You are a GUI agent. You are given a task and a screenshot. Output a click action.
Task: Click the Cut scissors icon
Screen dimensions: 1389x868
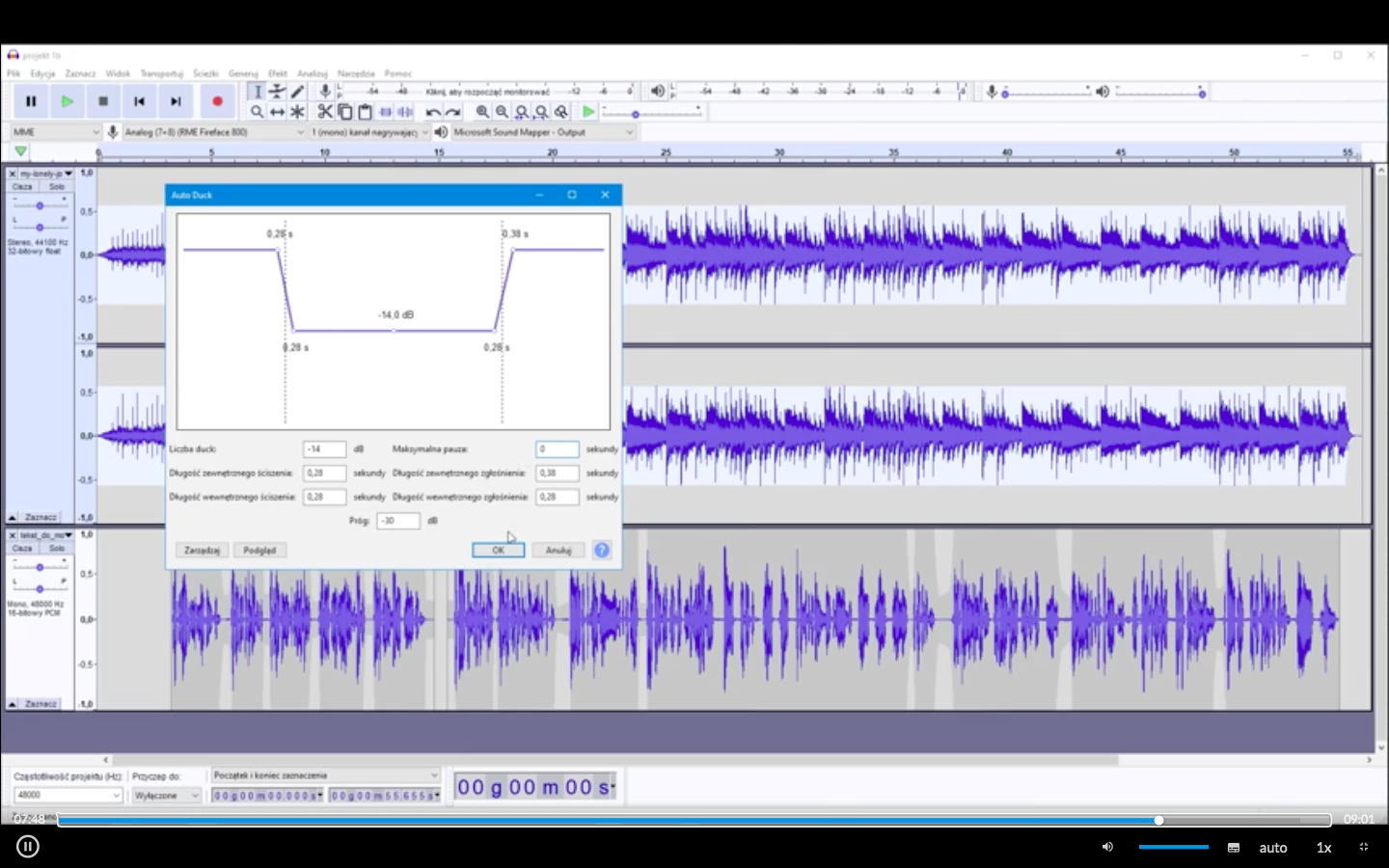click(325, 112)
